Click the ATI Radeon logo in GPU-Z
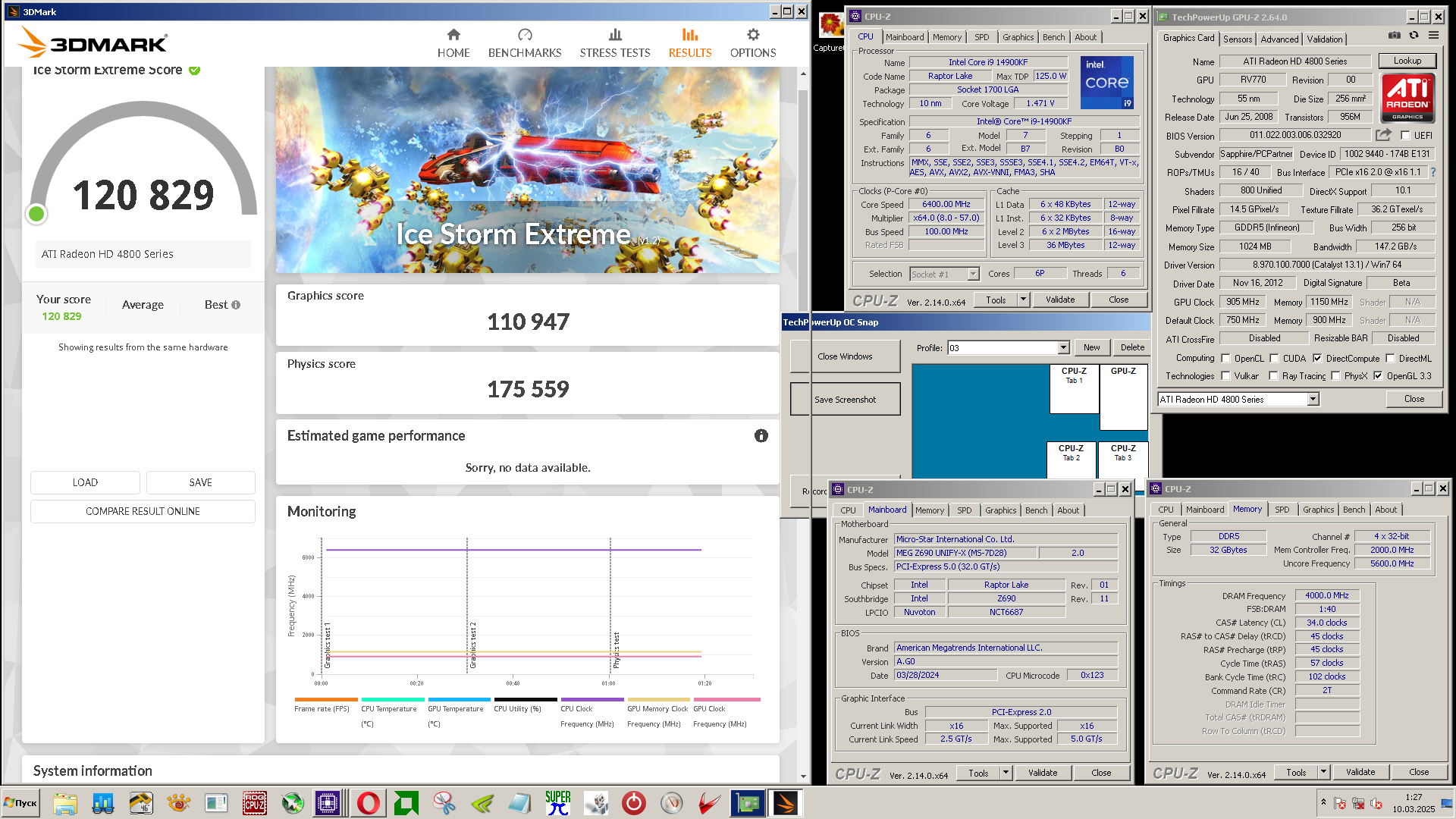 1407,97
